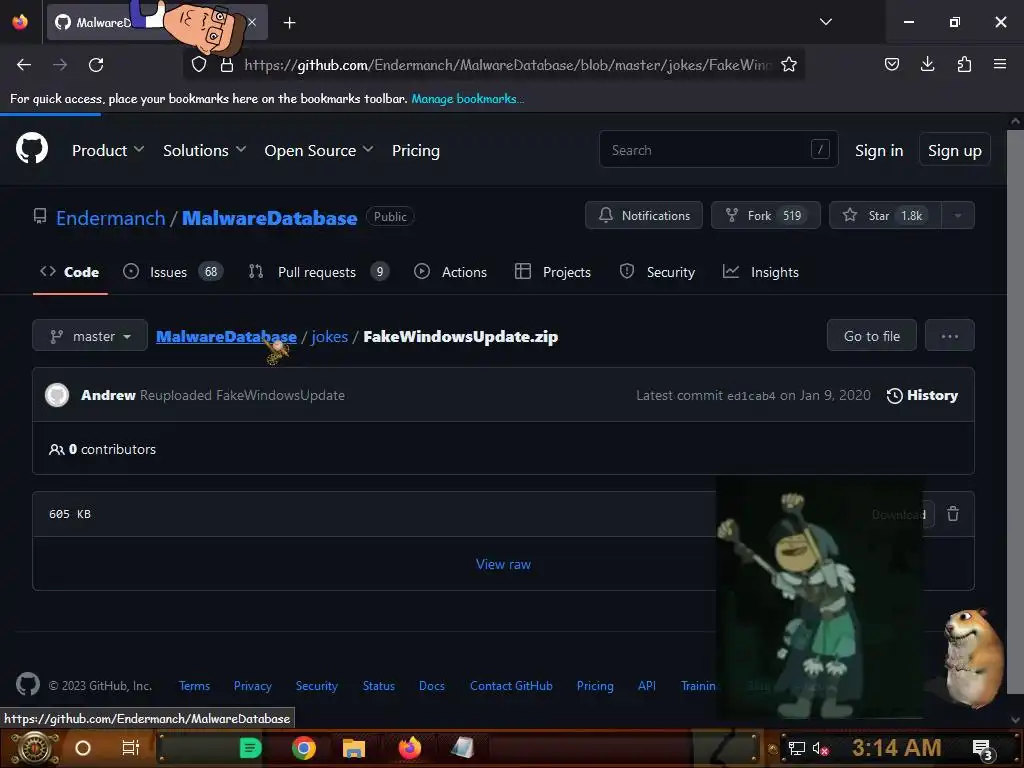This screenshot has height=768, width=1024.
Task: Click the Reuploaded FakeWindowsUpdate commit message
Action: point(242,395)
